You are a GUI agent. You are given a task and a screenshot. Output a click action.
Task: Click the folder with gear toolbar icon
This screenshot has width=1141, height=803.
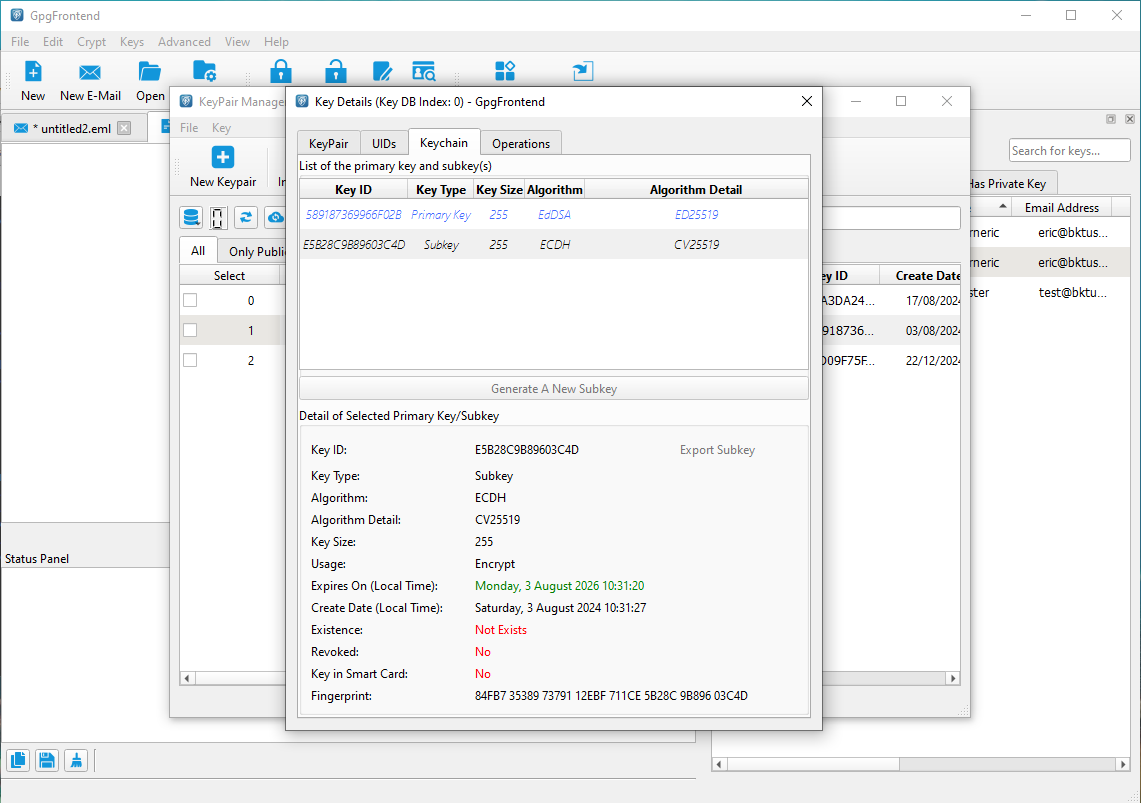(x=204, y=71)
